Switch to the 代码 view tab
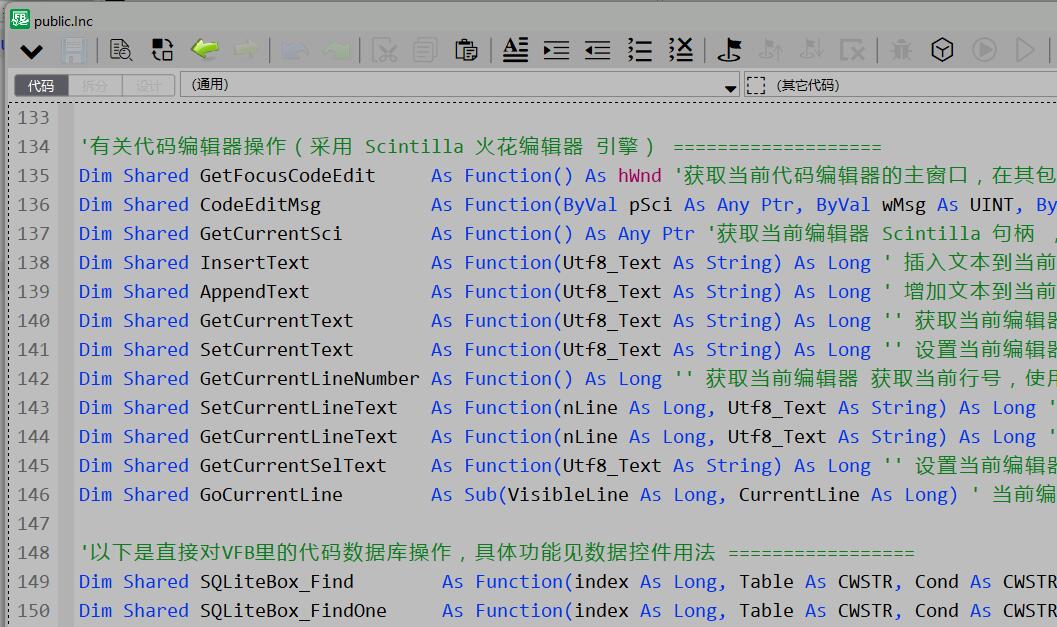The width and height of the screenshot is (1057, 627). click(41, 86)
